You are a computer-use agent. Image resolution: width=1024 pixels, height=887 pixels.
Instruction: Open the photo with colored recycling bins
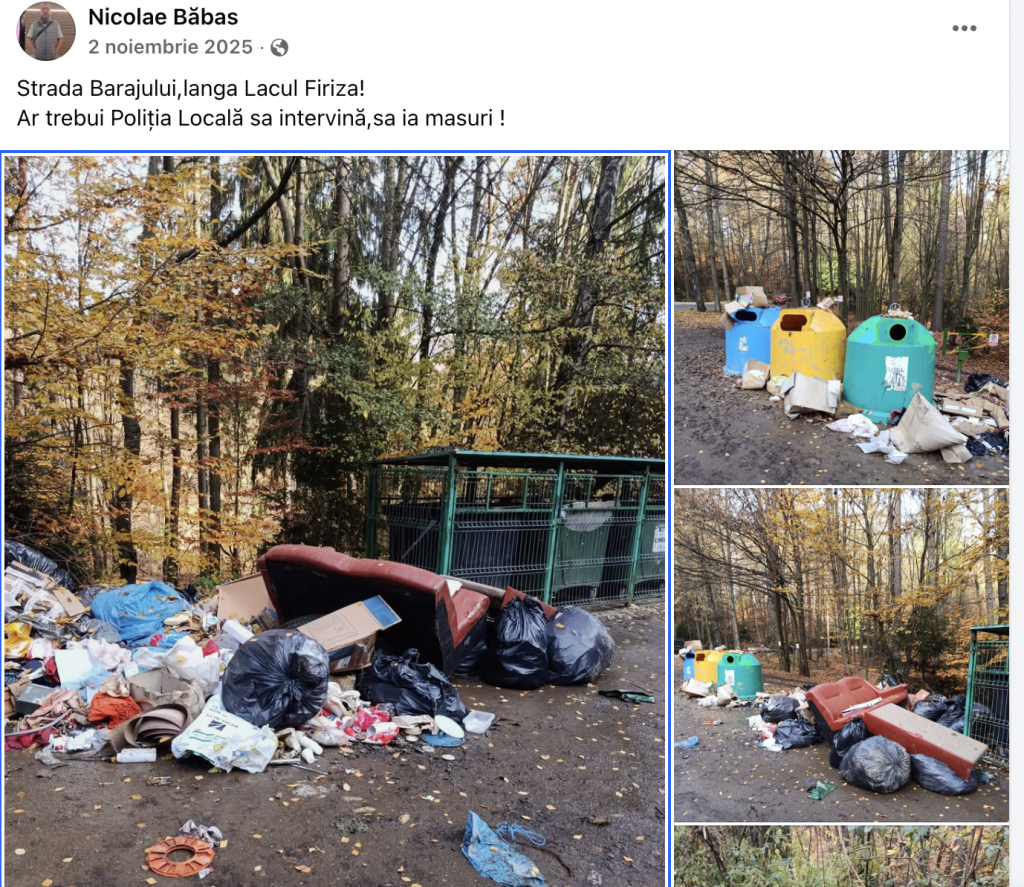coord(841,317)
